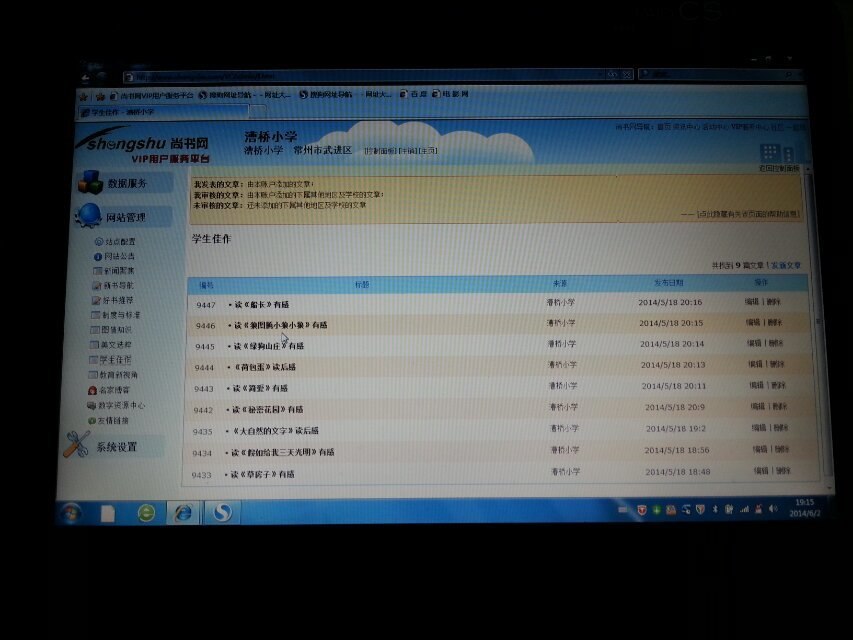Click the 名家博客 sidebar icon

coord(92,390)
